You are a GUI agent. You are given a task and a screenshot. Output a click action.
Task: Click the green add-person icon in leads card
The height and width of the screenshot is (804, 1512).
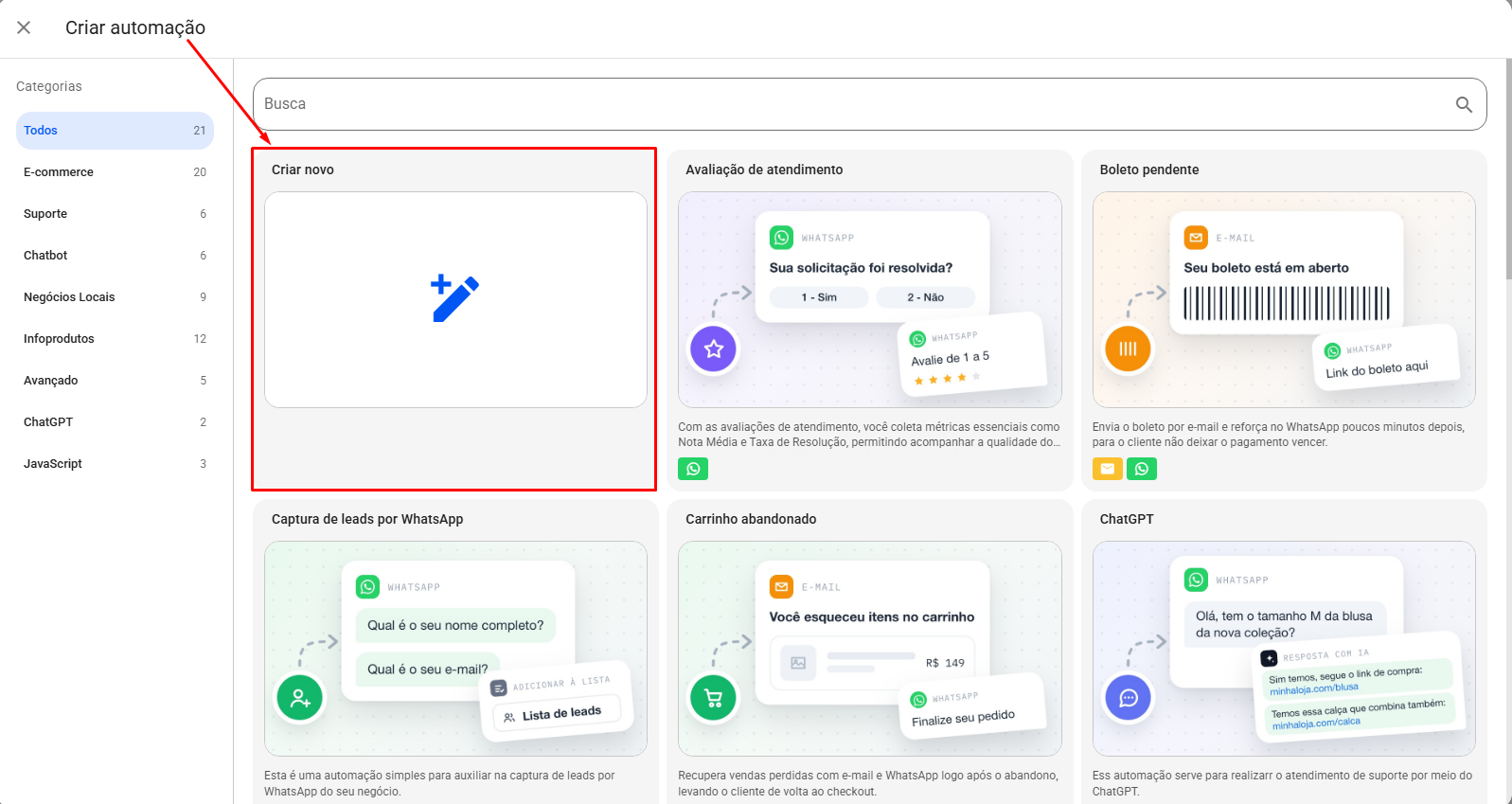(x=300, y=698)
